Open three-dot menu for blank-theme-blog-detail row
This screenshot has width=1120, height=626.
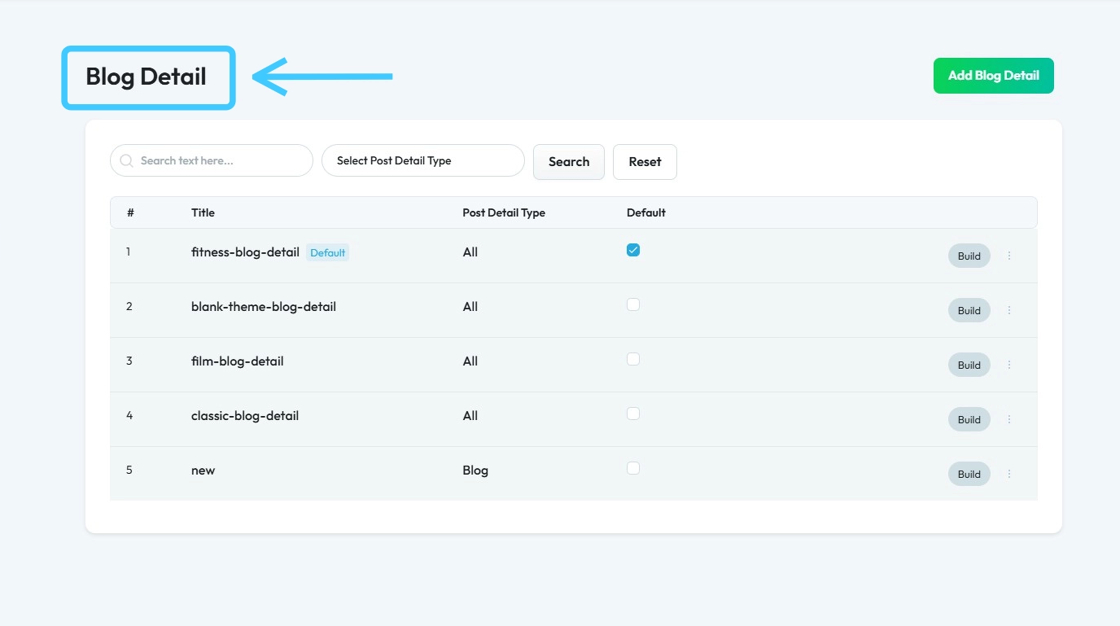click(1009, 310)
